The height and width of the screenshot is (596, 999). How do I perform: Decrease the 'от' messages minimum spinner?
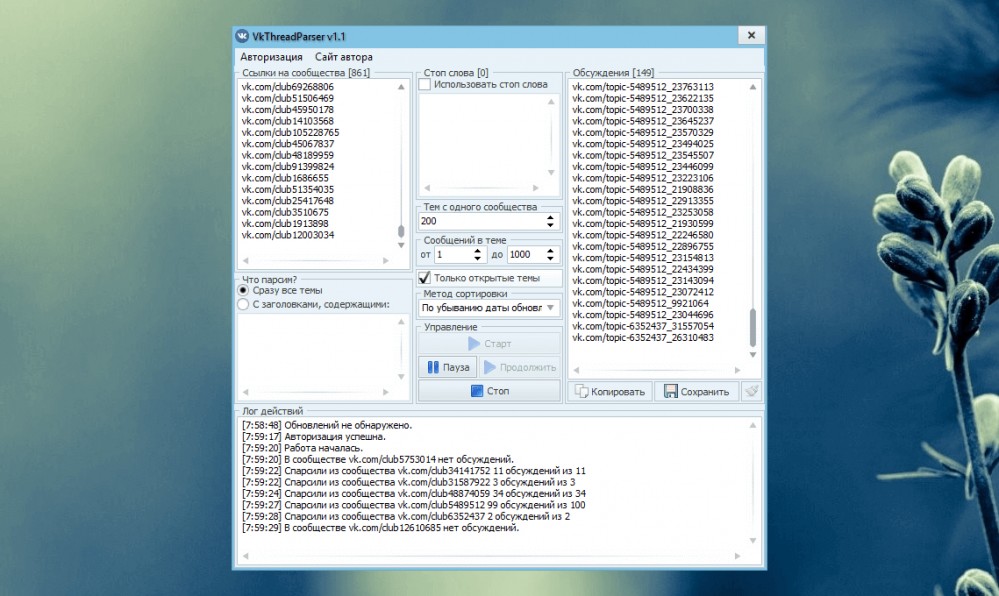(x=477, y=258)
